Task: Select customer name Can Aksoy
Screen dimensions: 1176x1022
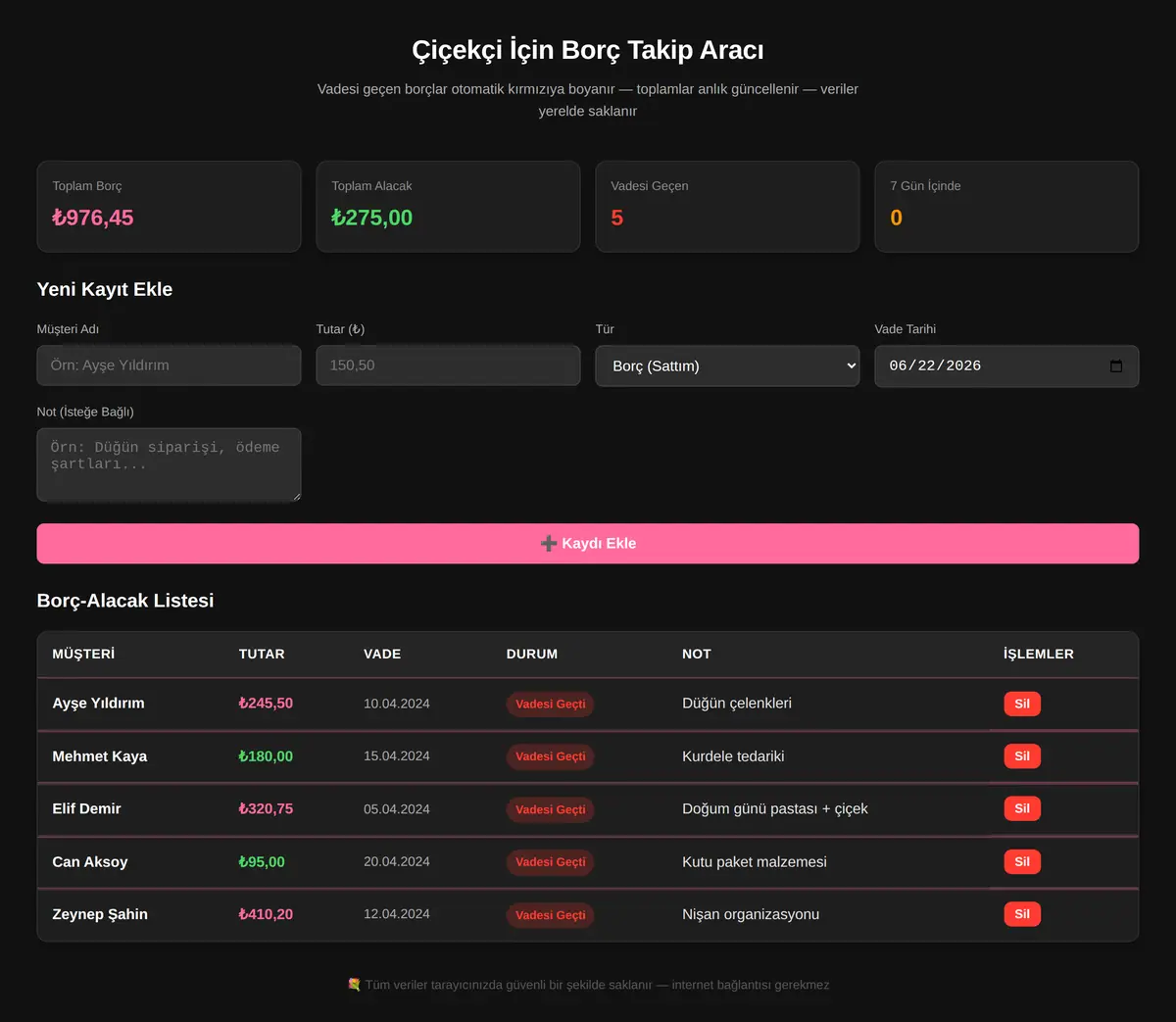Action: pos(90,861)
